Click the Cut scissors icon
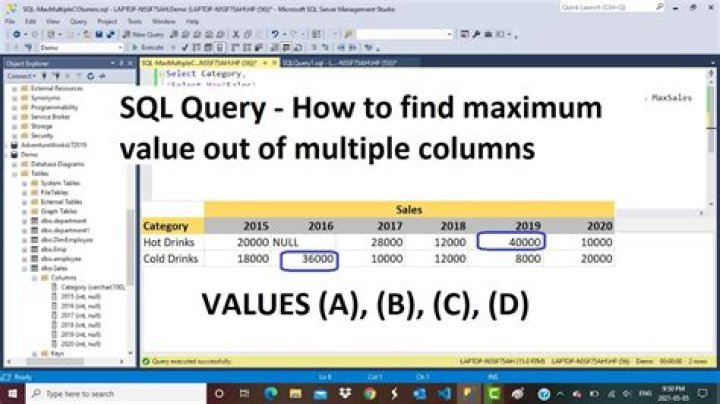Image resolution: width=720 pixels, height=404 pixels. [236, 34]
